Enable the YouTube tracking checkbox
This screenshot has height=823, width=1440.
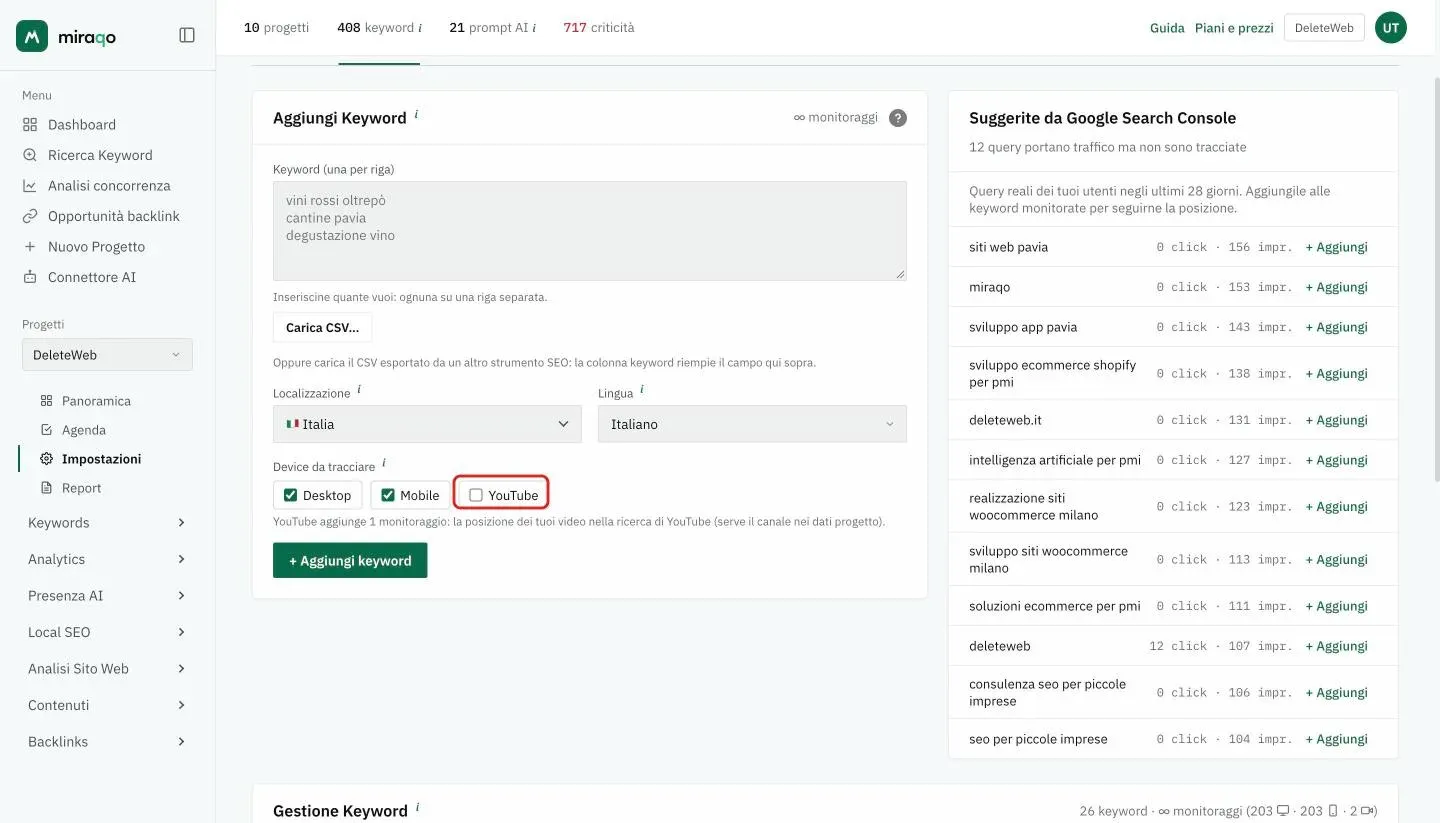[x=476, y=495]
